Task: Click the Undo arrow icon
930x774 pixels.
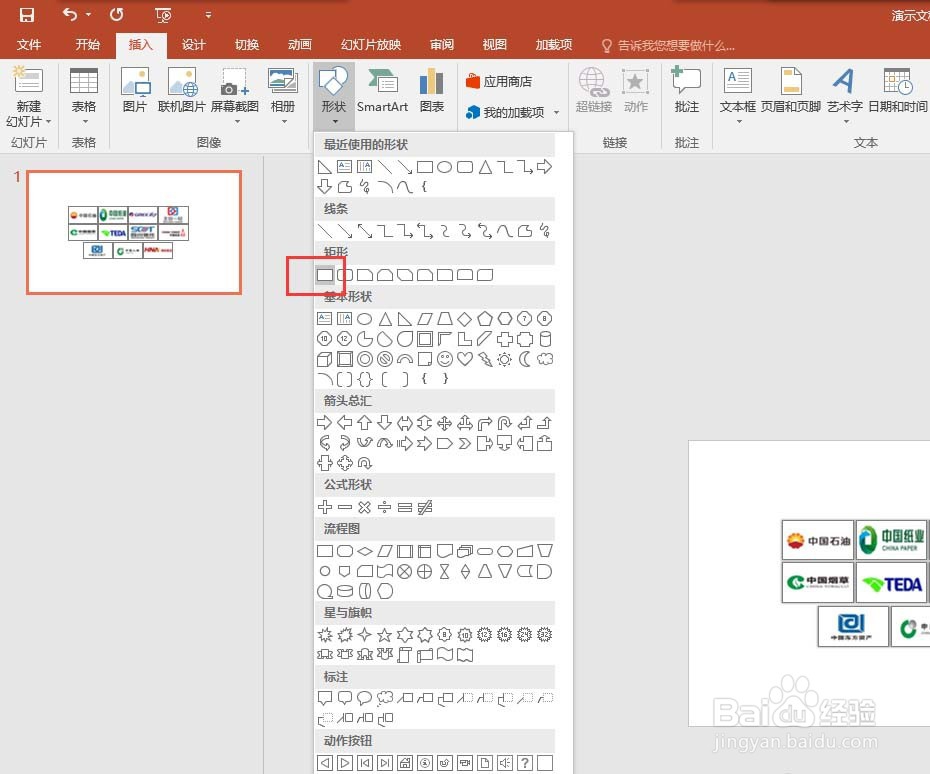Action: 70,14
